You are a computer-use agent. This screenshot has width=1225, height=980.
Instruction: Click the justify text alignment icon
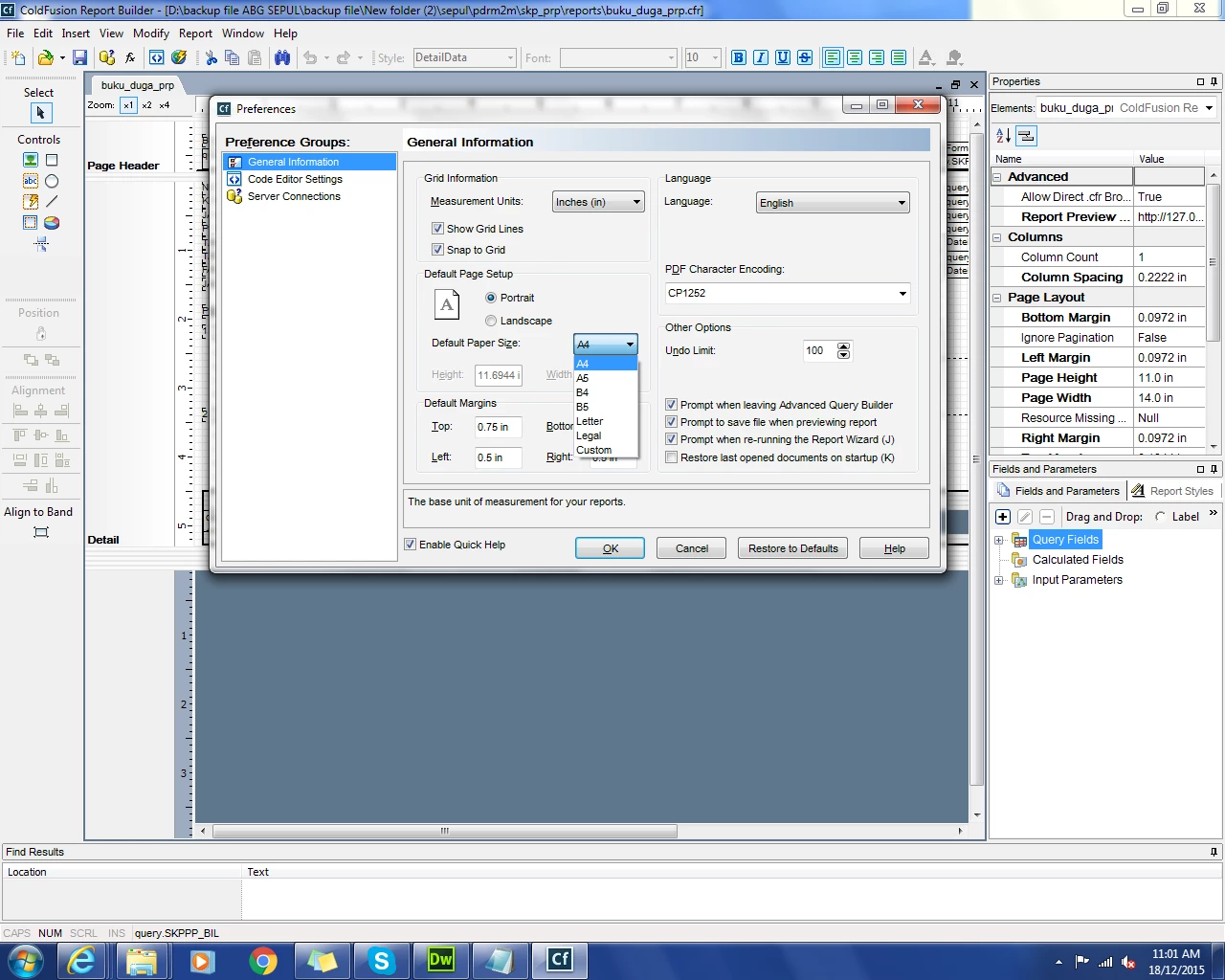[x=899, y=57]
